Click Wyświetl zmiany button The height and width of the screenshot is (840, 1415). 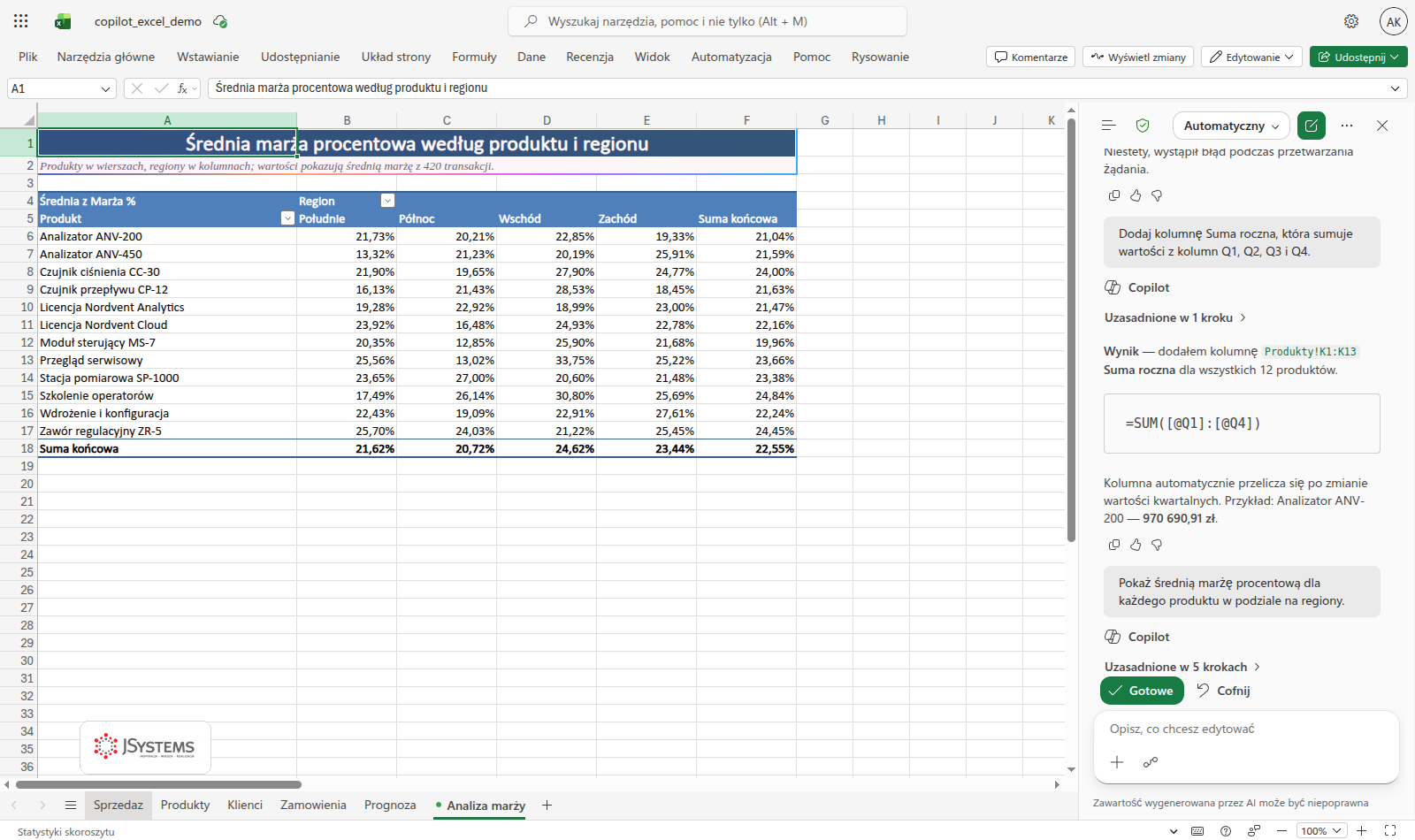[1138, 57]
